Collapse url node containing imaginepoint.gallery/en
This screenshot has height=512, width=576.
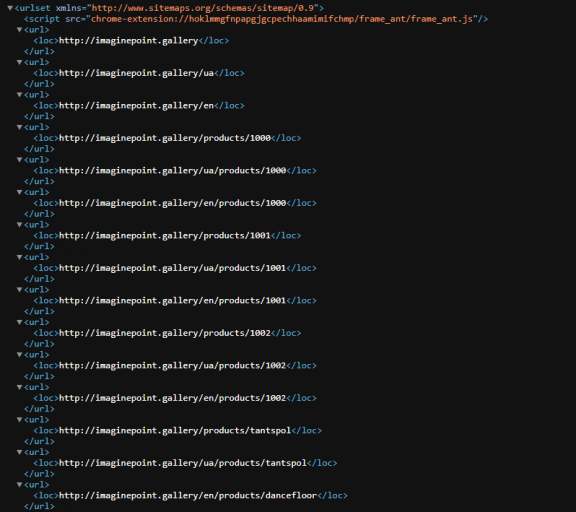tap(20, 95)
